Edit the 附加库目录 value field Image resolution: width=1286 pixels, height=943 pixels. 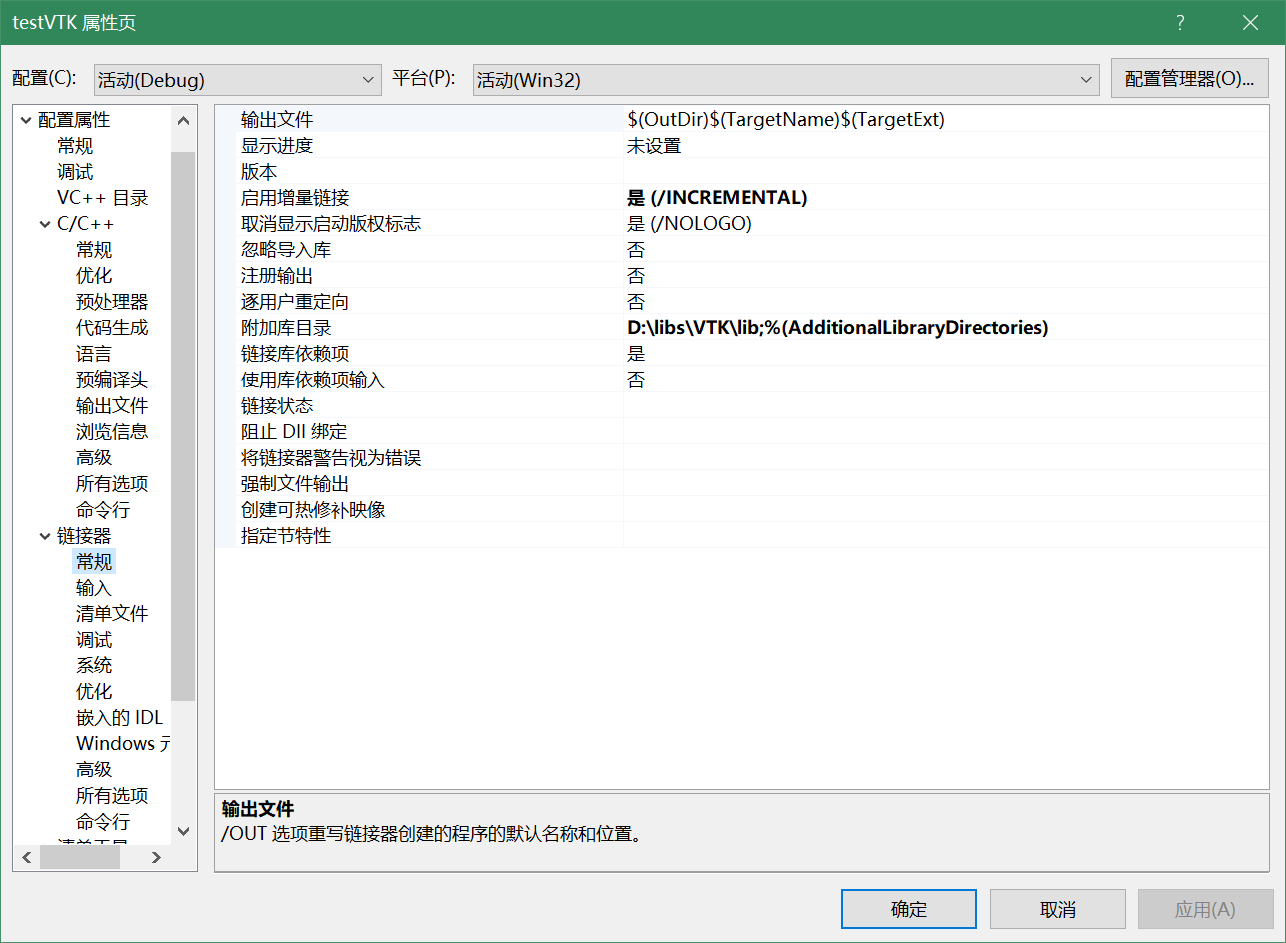point(945,328)
